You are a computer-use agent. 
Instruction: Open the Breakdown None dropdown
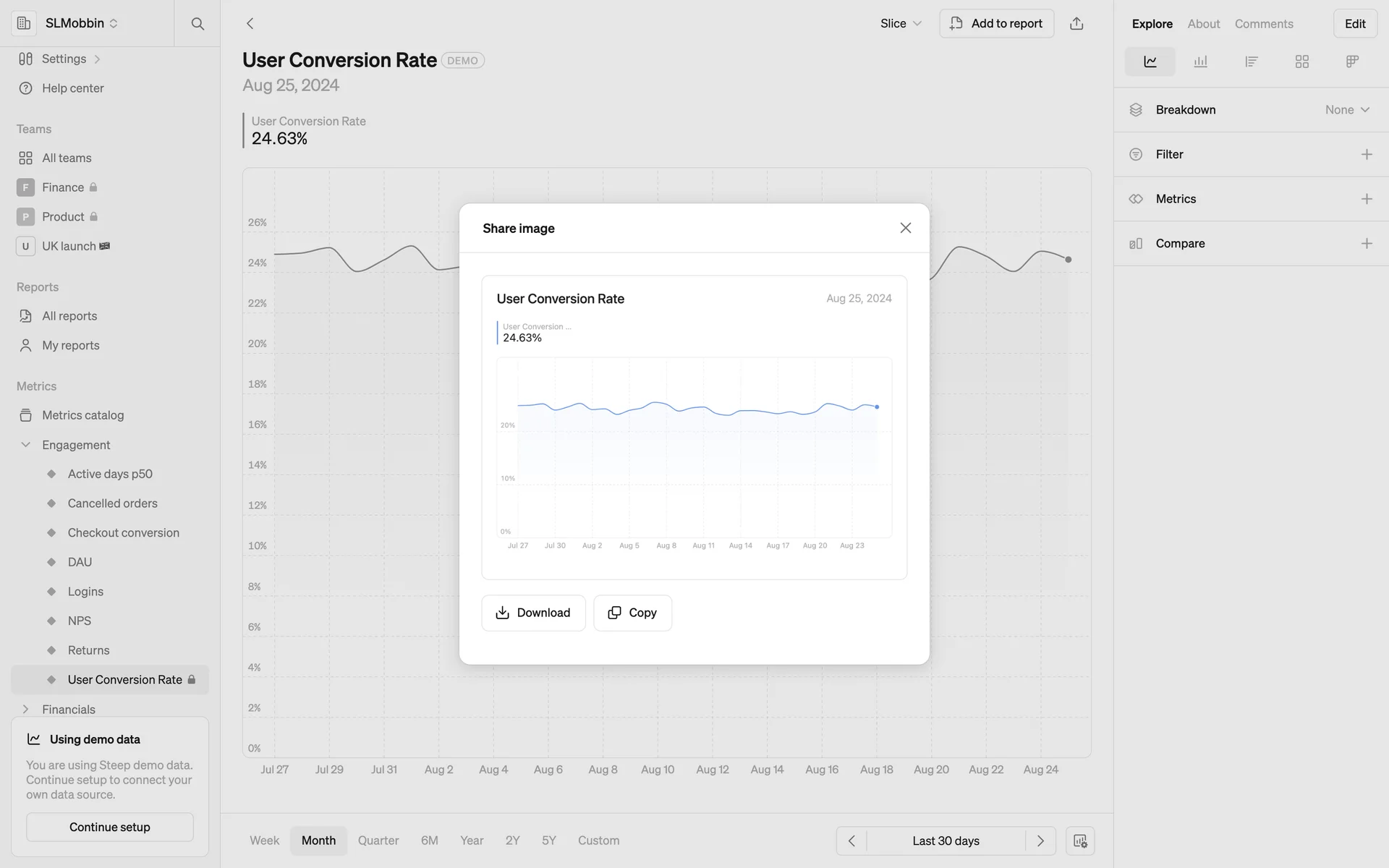point(1346,110)
